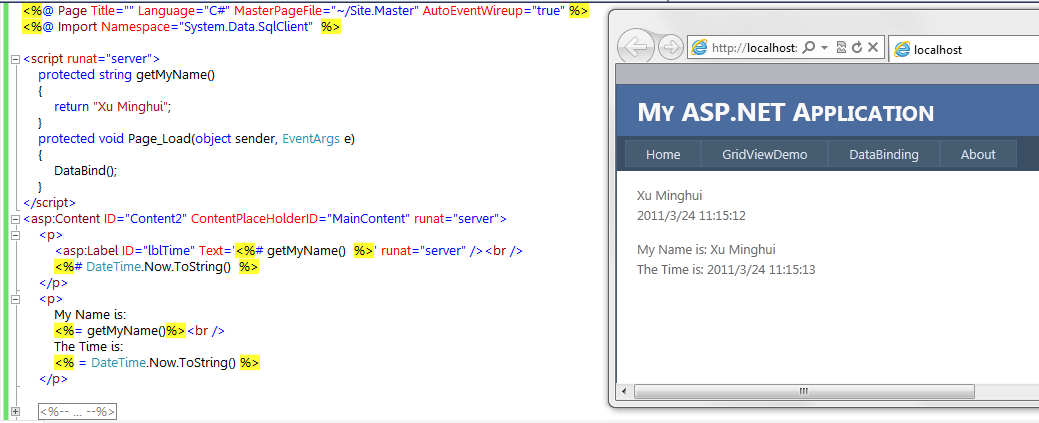
Task: Refresh the localhost page
Action: 857,48
